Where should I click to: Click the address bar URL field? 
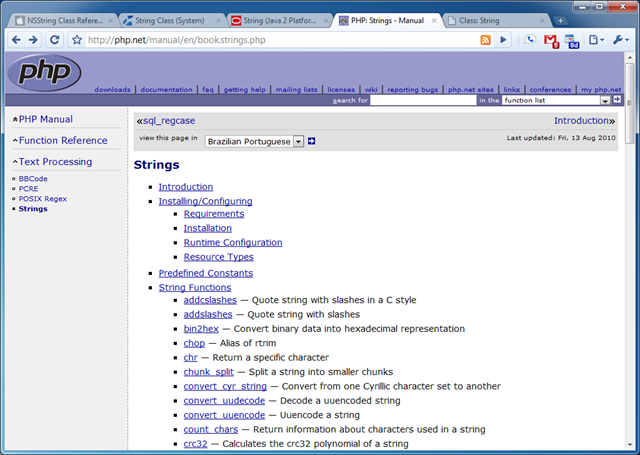click(282, 40)
